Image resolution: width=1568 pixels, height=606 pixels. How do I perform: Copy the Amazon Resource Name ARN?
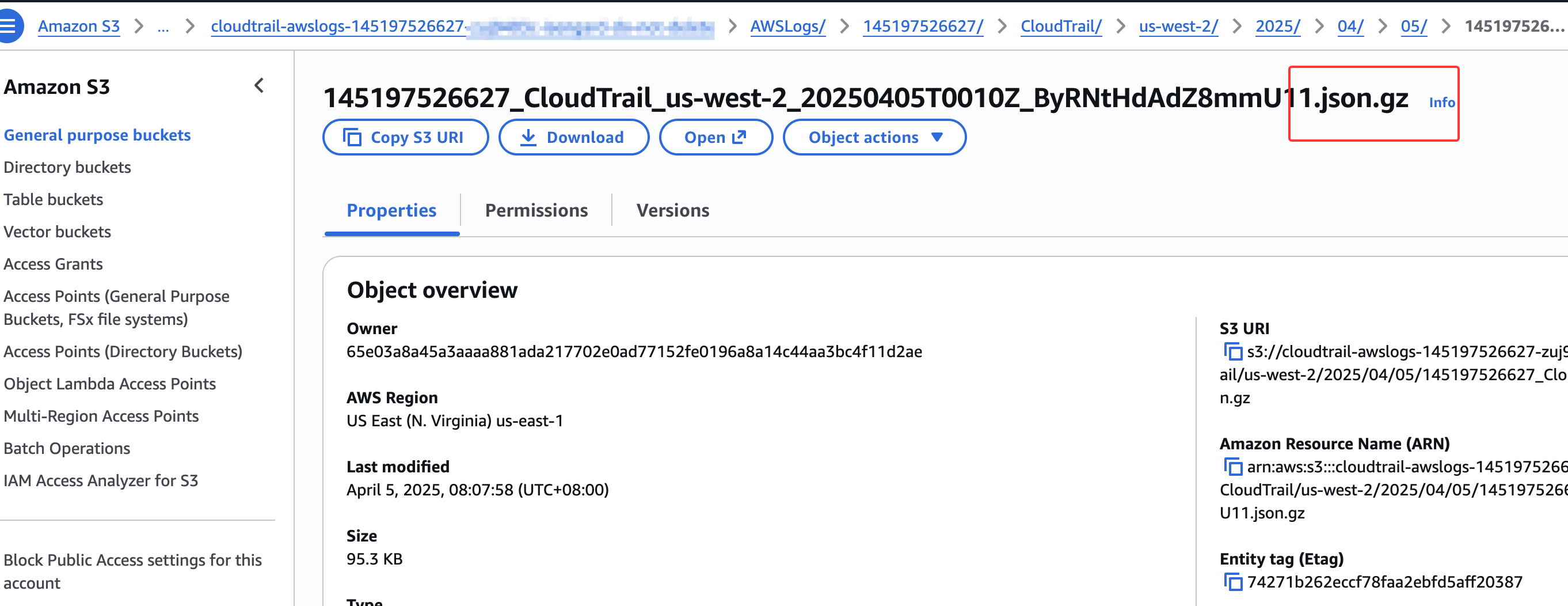point(1232,467)
